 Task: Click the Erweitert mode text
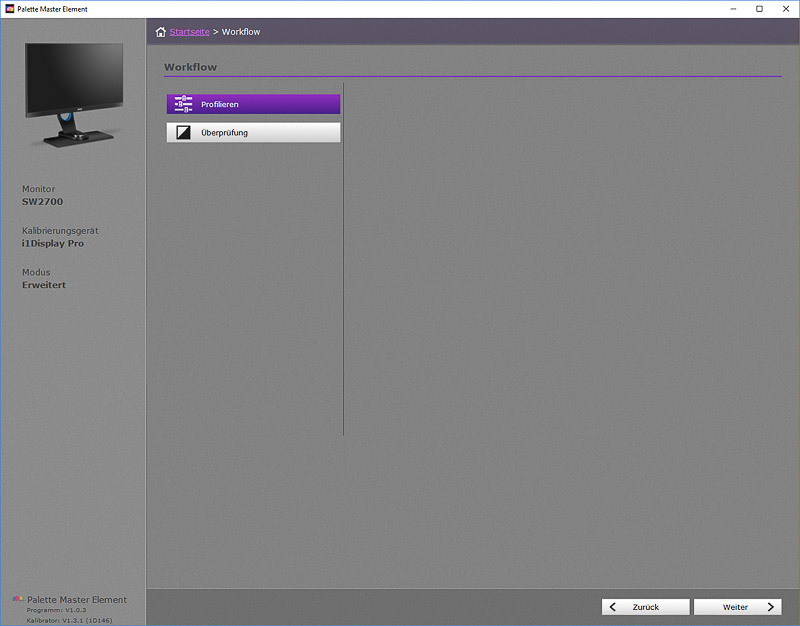[44, 285]
